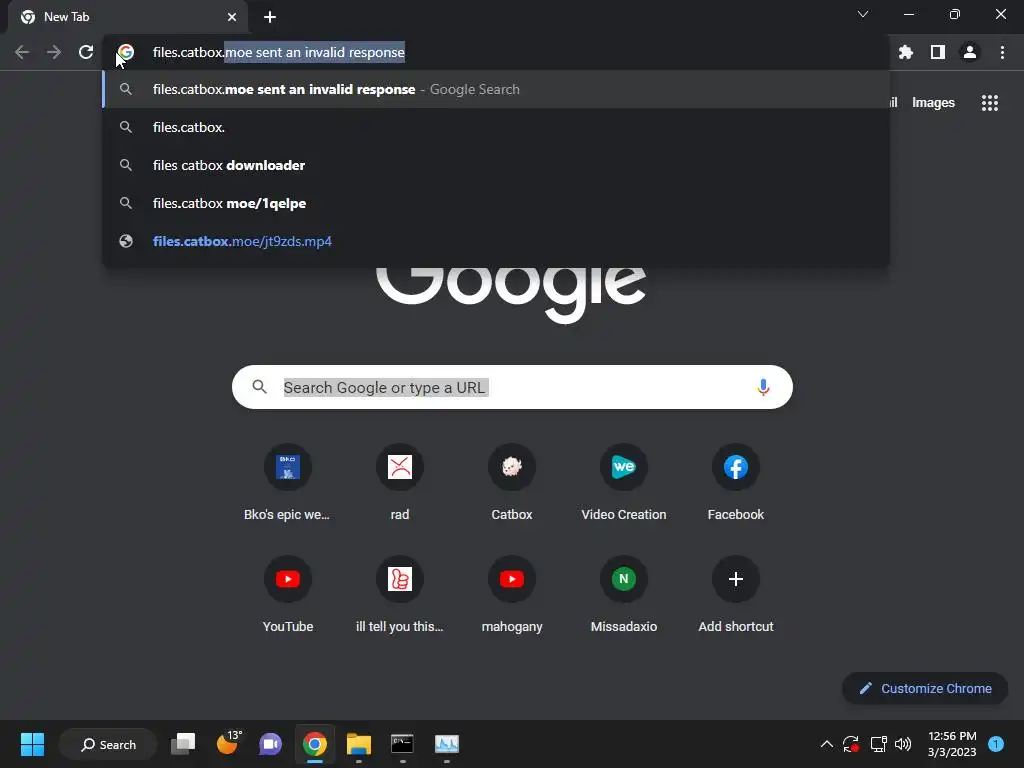Select the 'files catbox downloader' suggestion
The image size is (1024, 768).
click(496, 165)
